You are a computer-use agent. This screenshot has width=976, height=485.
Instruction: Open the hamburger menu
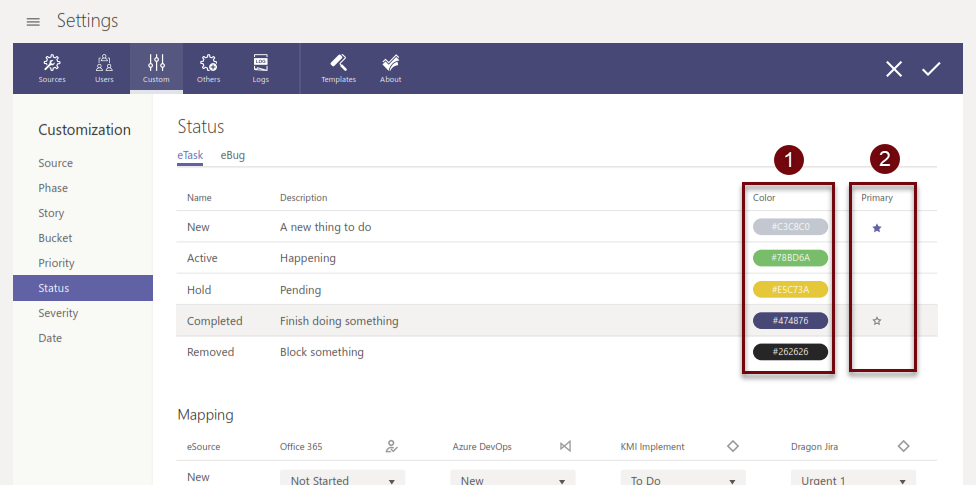[x=33, y=22]
